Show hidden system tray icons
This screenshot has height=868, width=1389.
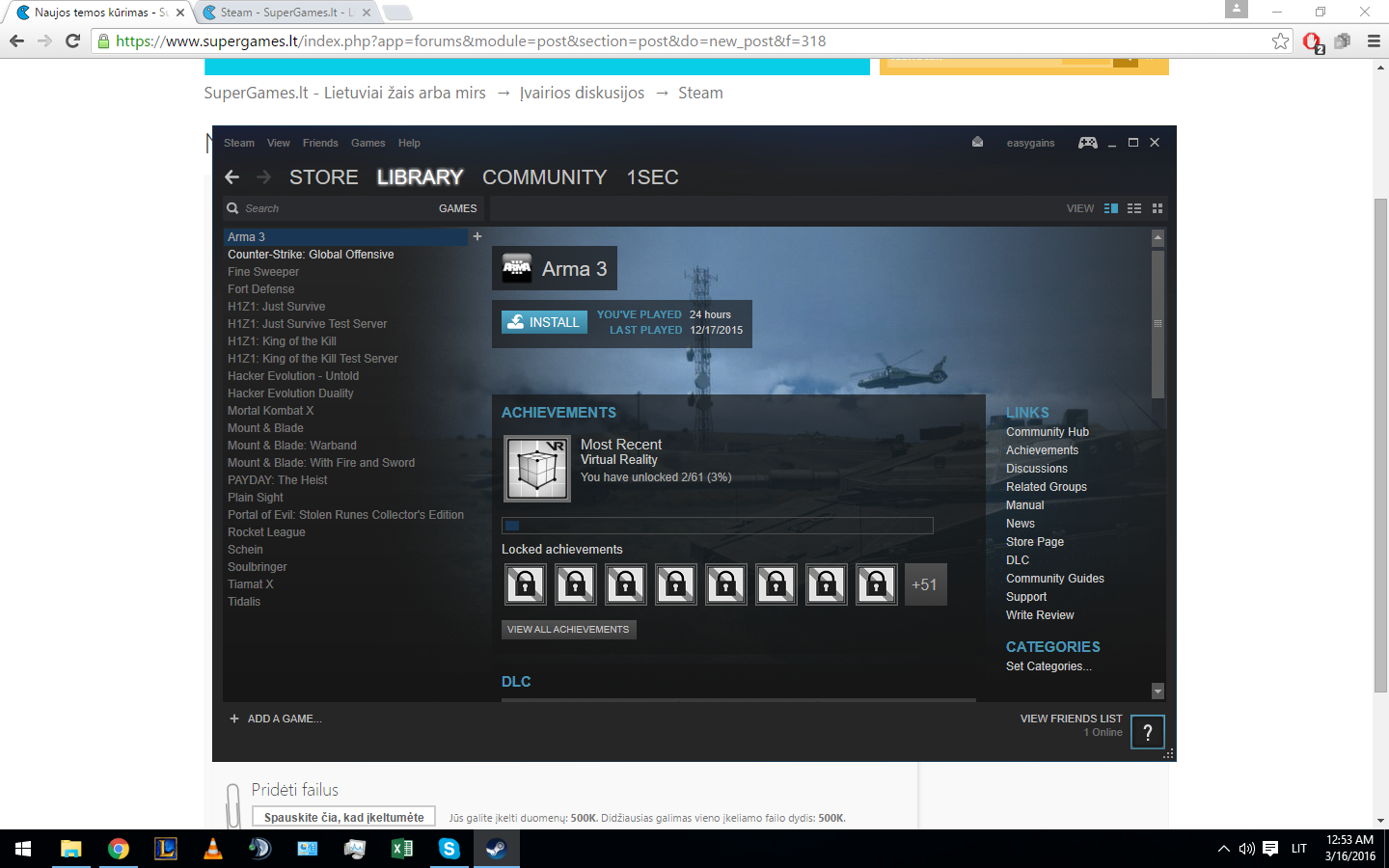[1224, 849]
